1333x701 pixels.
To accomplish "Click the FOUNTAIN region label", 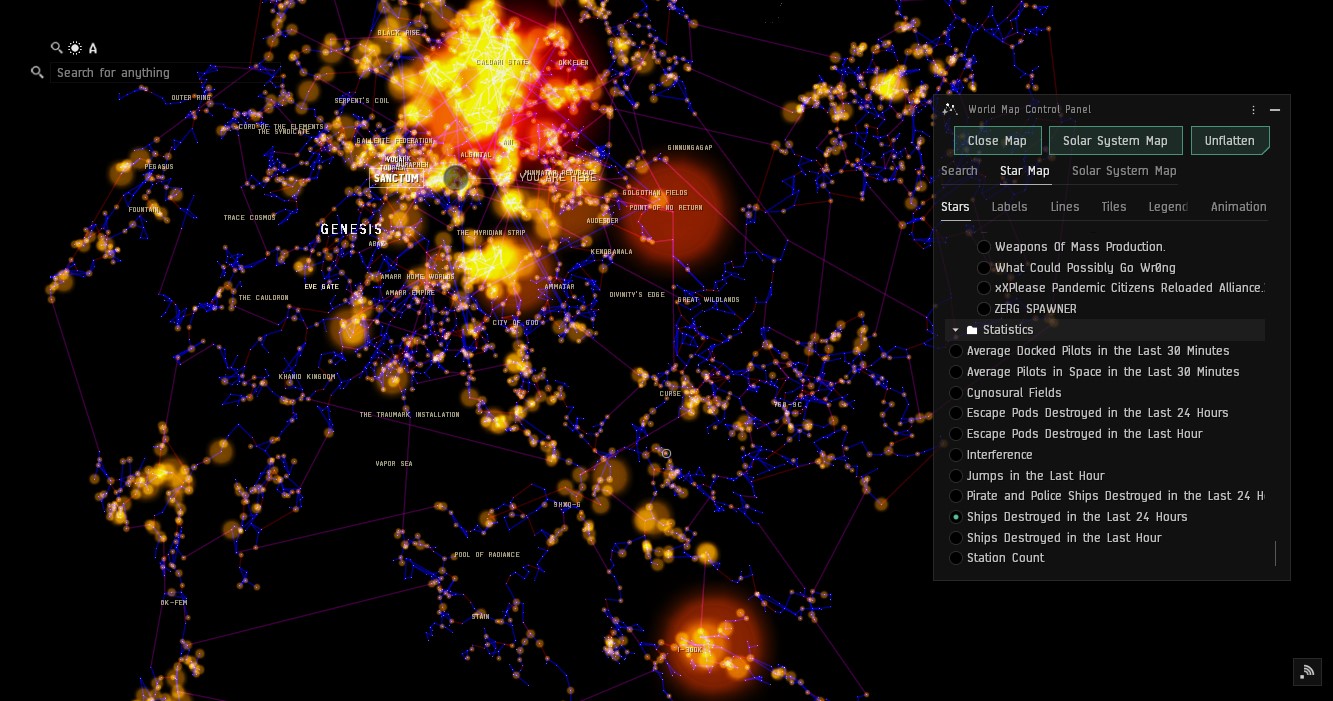I will pos(144,210).
